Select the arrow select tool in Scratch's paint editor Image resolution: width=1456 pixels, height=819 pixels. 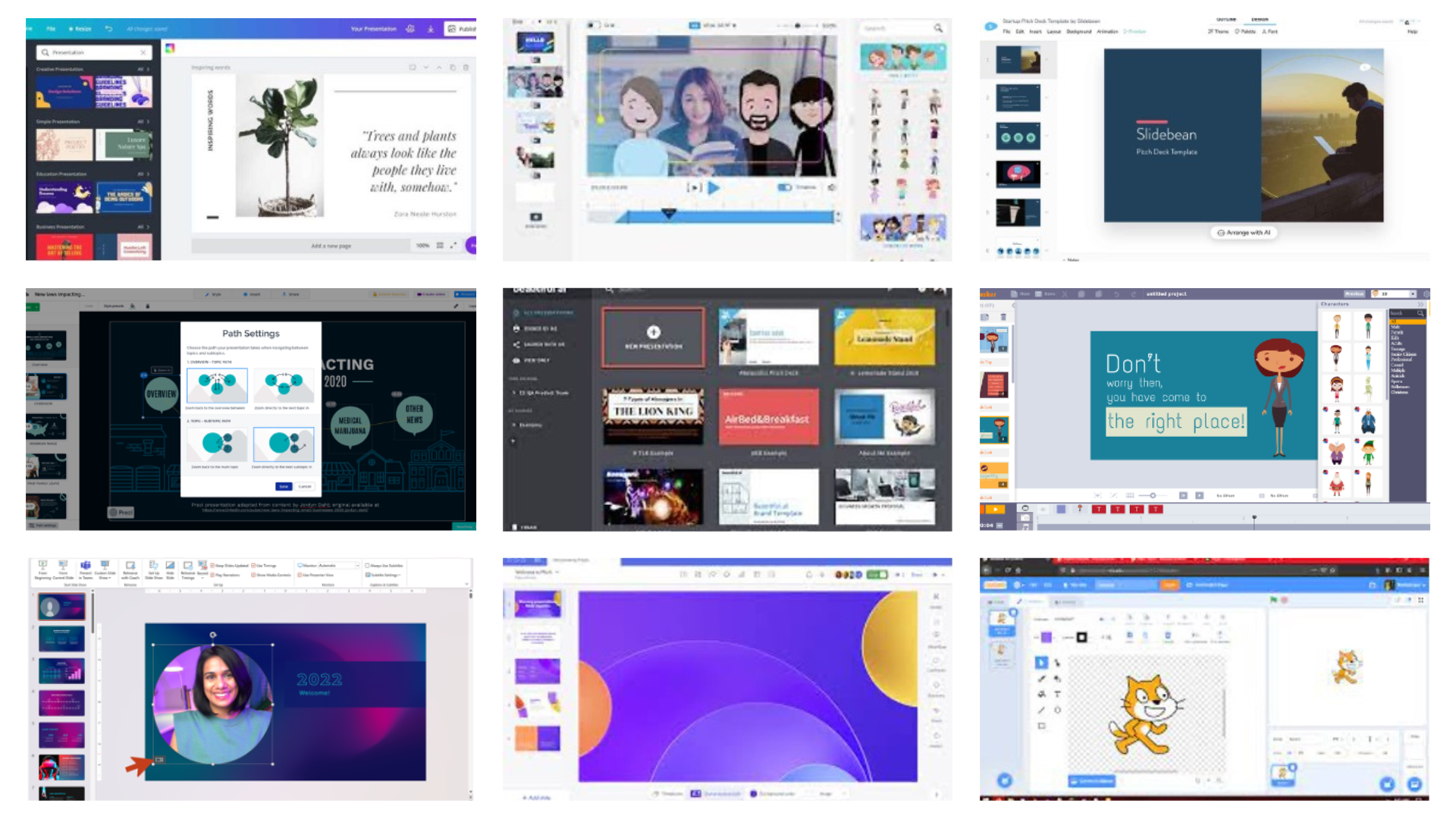point(1040,663)
